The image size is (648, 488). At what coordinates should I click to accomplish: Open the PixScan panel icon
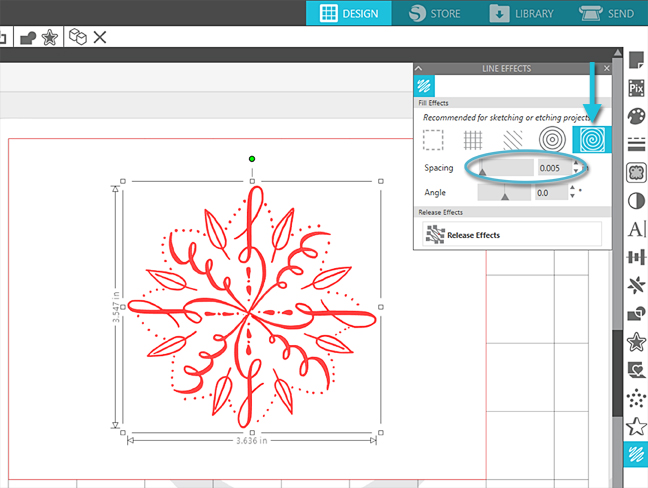click(x=636, y=88)
